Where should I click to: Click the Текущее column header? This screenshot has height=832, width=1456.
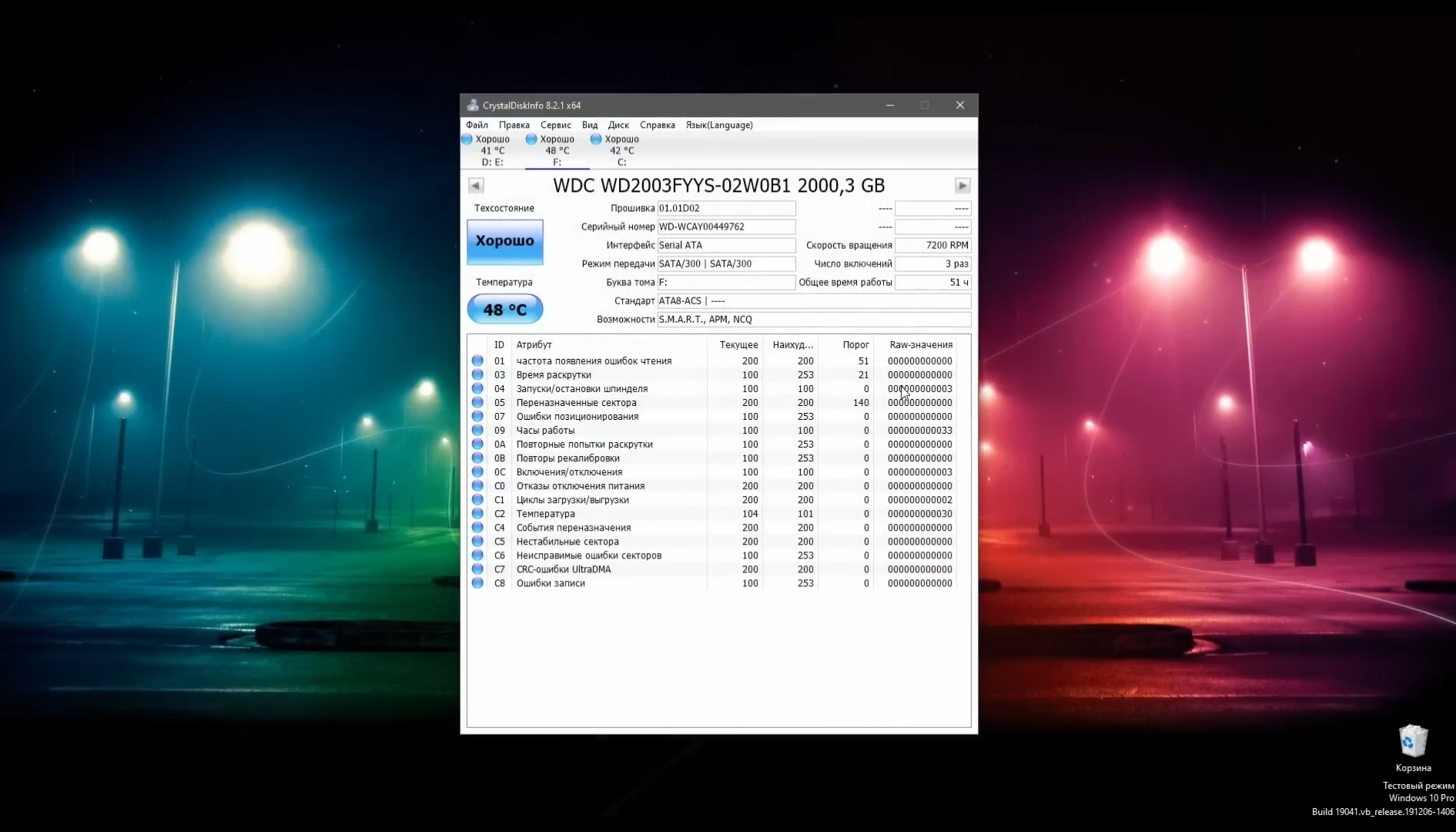tap(735, 345)
